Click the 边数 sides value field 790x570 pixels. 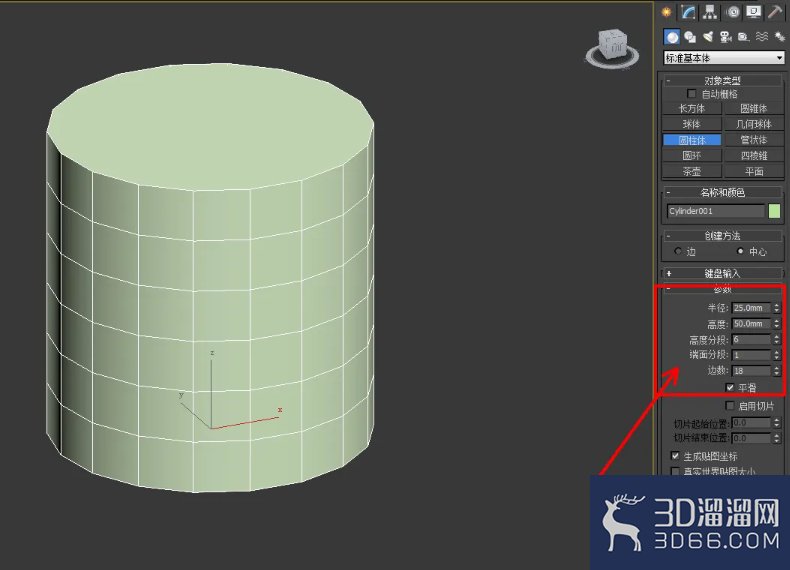coord(751,371)
